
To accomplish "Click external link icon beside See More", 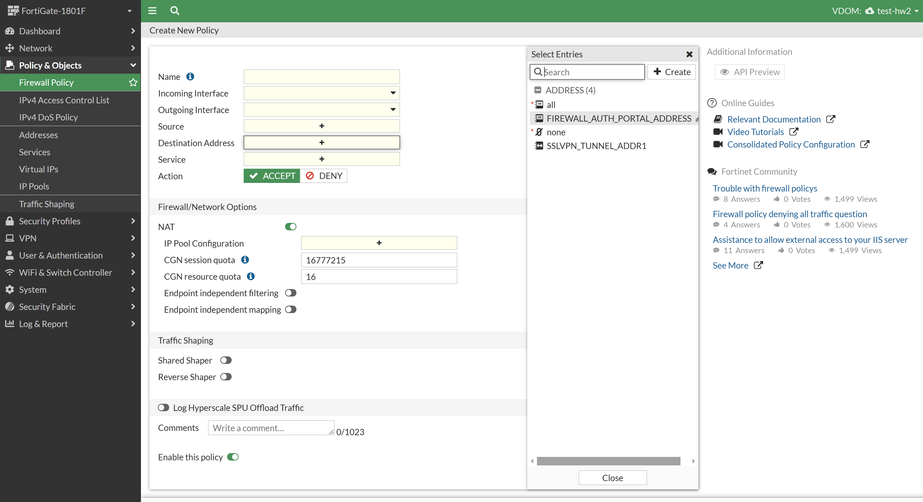I will pyautogui.click(x=758, y=265).
